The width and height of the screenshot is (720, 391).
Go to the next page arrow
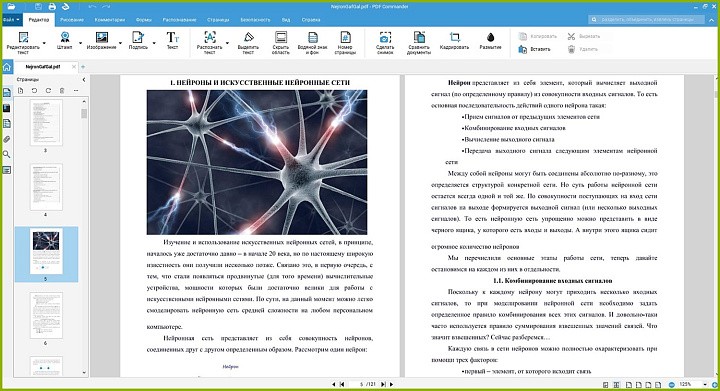(392, 384)
